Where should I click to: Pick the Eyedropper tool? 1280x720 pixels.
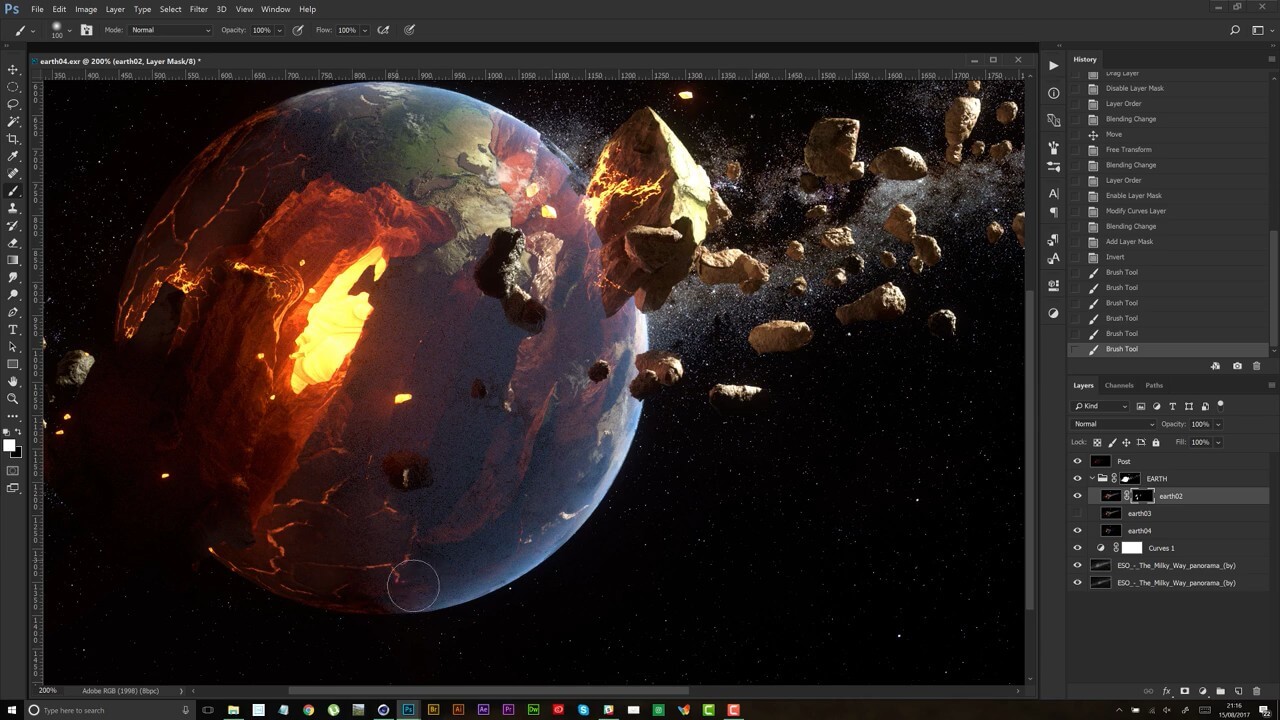[13, 156]
